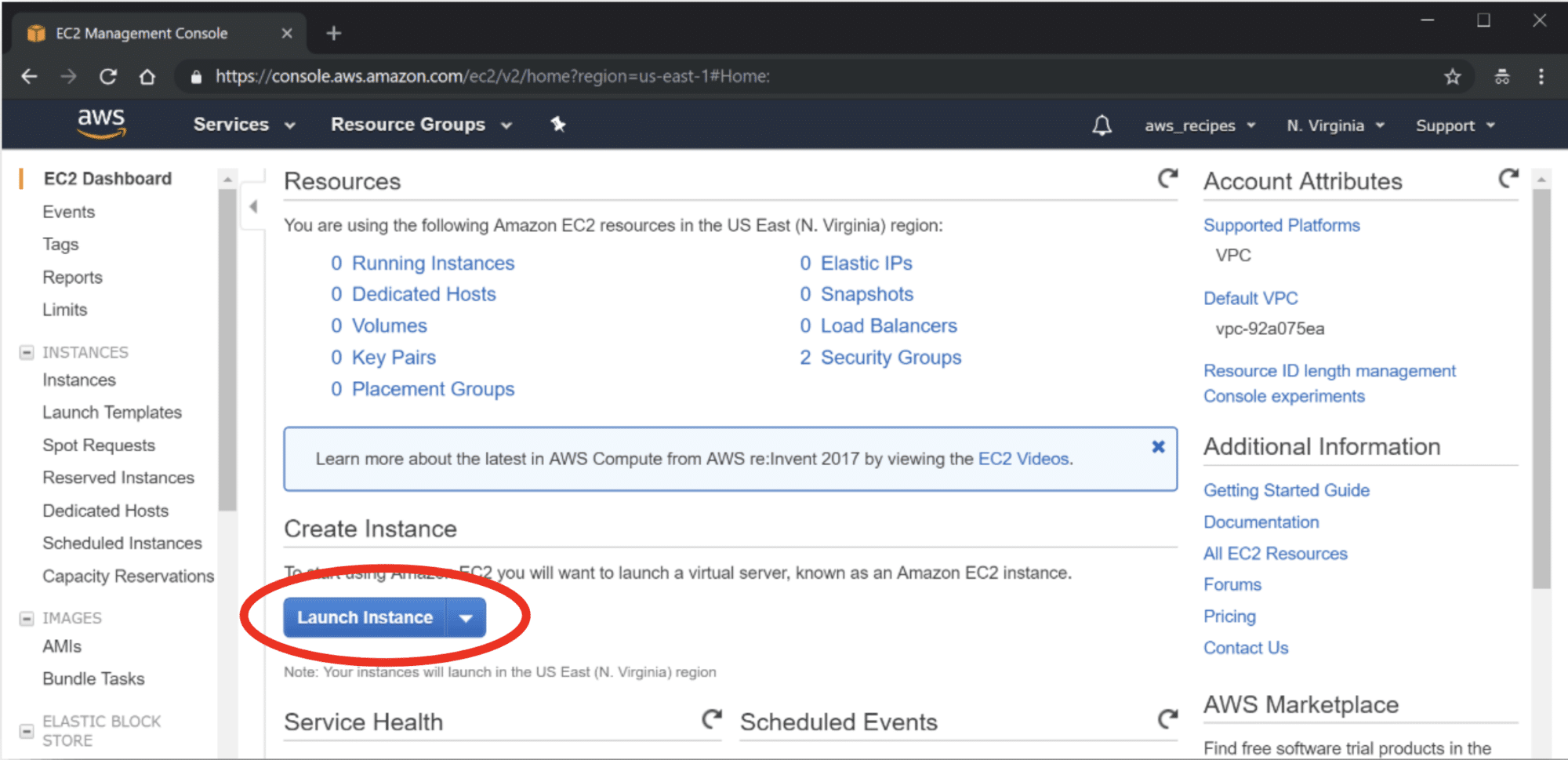Open the Chrome three-dot menu
The height and width of the screenshot is (760, 1568).
[x=1541, y=76]
